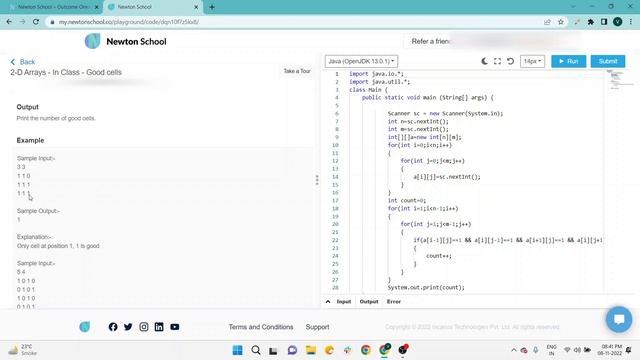This screenshot has height=360, width=640.
Task: Click '2-D Arrays - In Class - Good cells' title
Action: click(66, 72)
